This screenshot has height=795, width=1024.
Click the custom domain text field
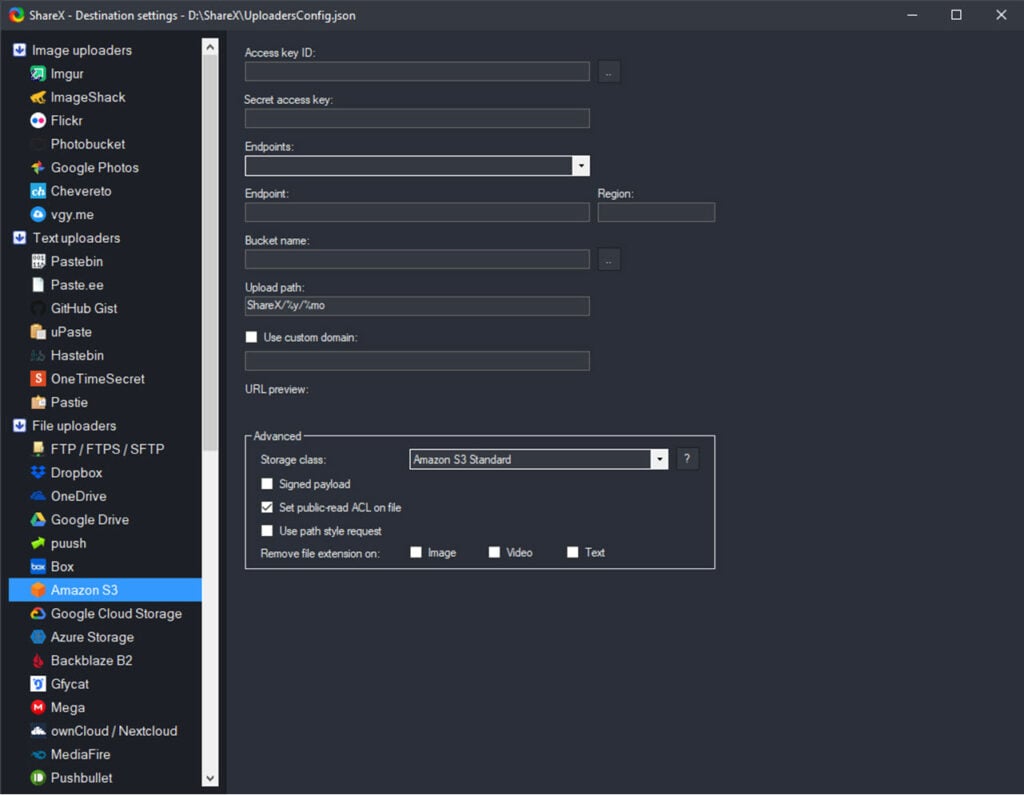pos(417,361)
